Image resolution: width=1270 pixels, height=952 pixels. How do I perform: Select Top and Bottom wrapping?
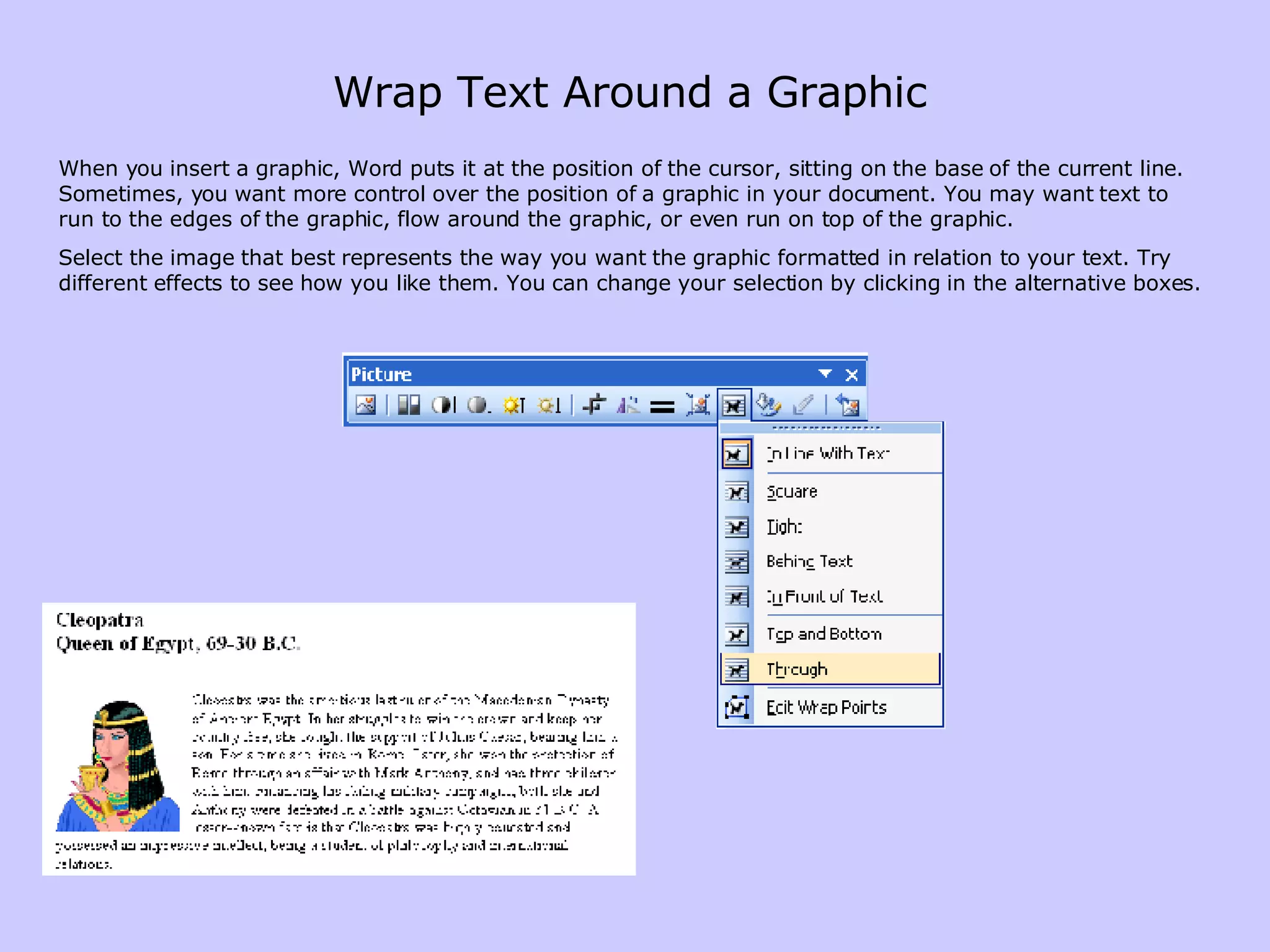click(831, 634)
